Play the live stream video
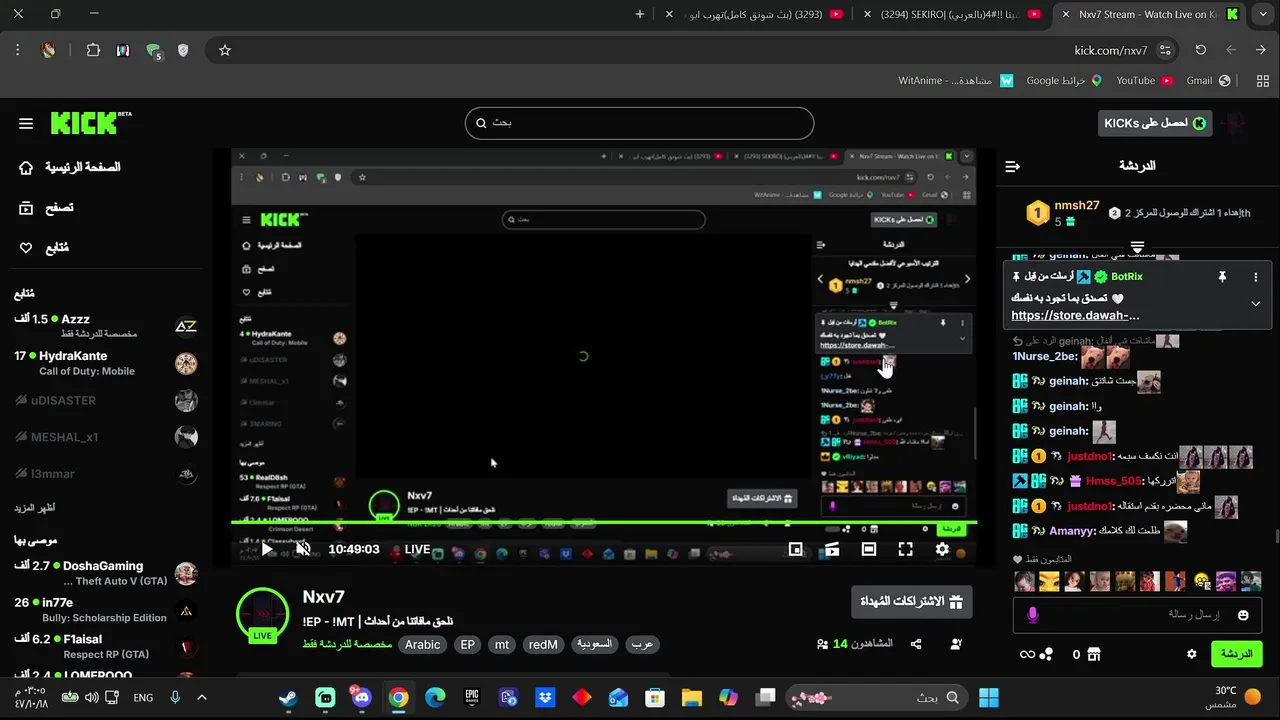Viewport: 1280px width, 720px height. (x=267, y=549)
